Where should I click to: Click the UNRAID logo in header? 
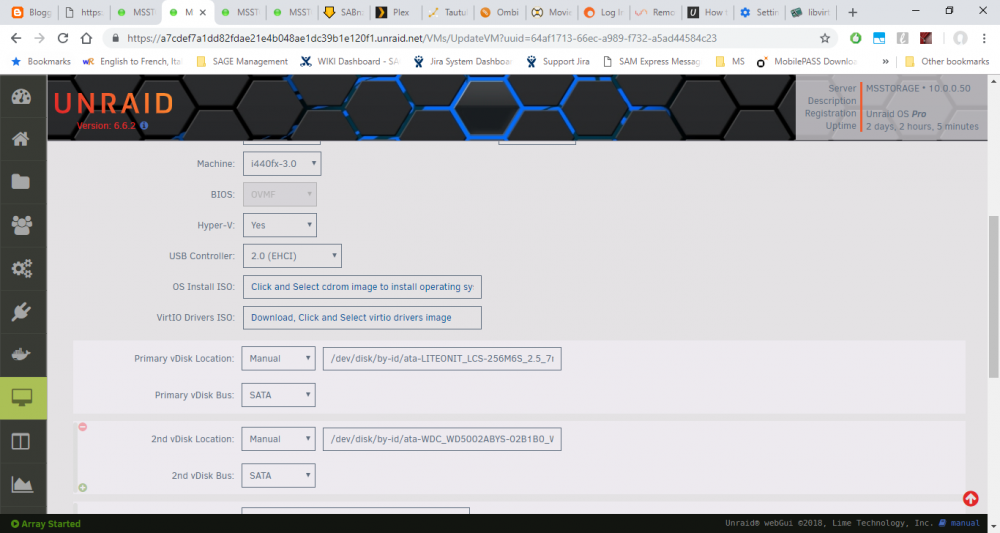coord(114,103)
